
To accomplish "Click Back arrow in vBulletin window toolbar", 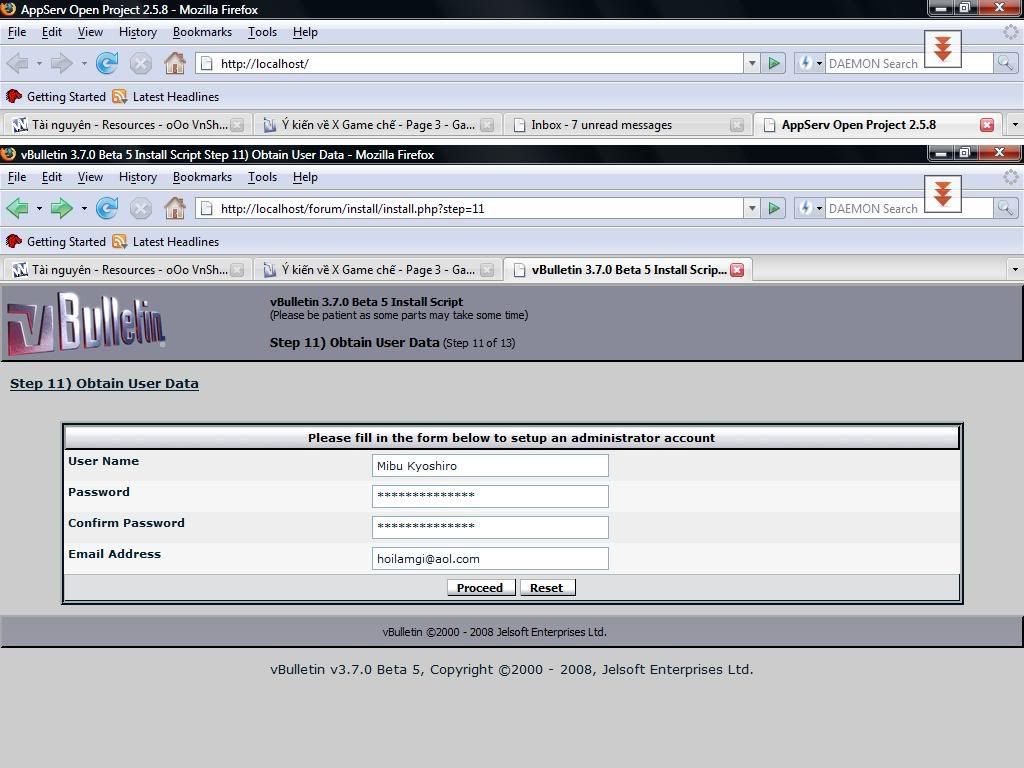I will point(18,208).
